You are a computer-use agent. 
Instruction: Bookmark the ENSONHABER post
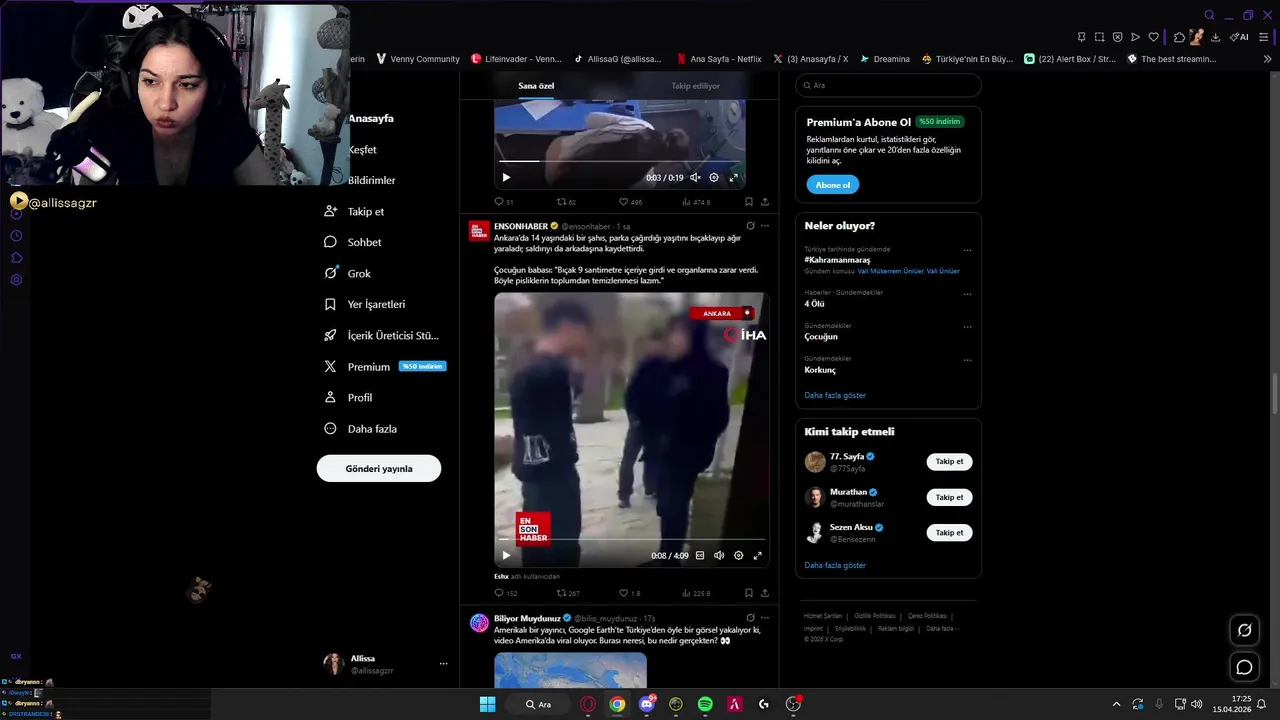pos(748,593)
